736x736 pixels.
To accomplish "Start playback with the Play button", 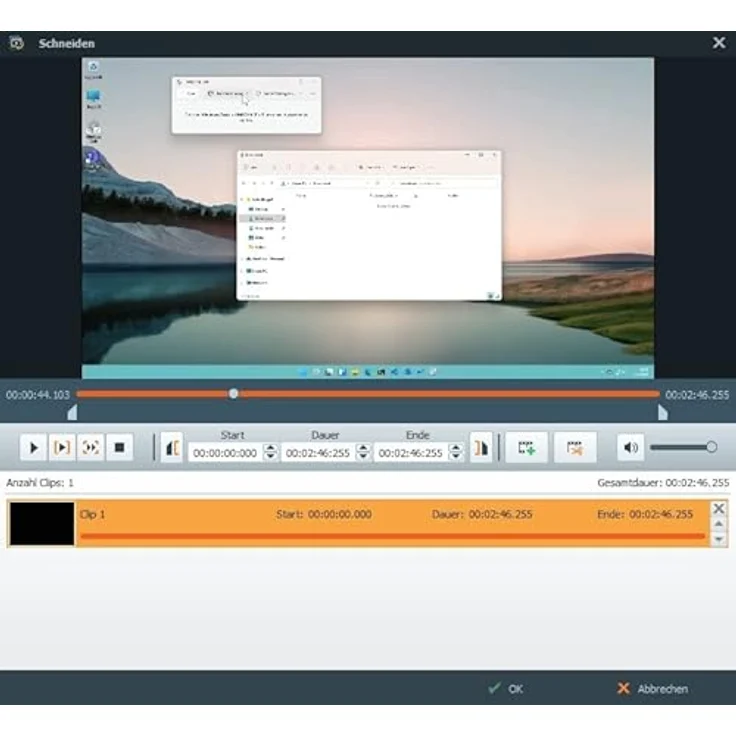I will (33, 447).
